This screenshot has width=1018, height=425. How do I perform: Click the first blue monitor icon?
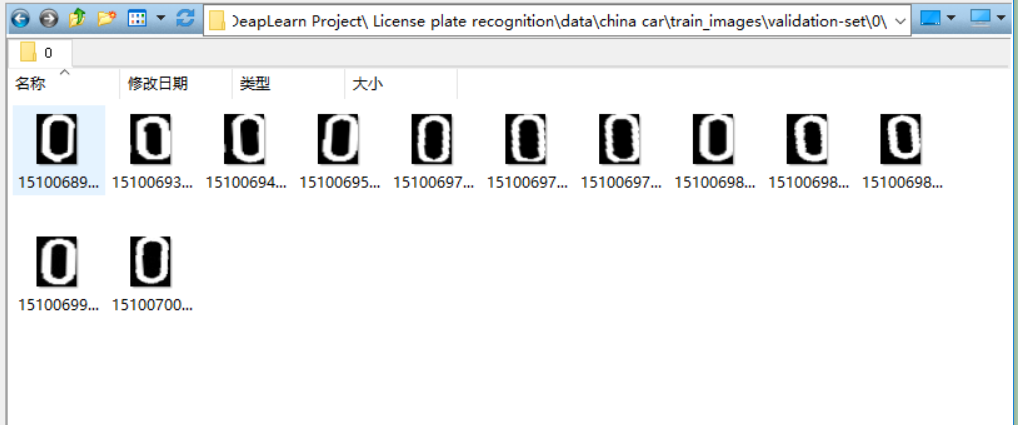pyautogui.click(x=930, y=19)
